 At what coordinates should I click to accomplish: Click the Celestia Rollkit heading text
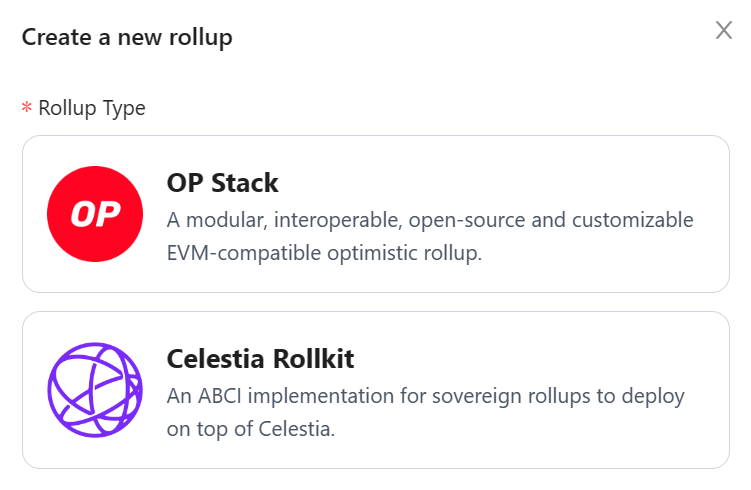[260, 359]
